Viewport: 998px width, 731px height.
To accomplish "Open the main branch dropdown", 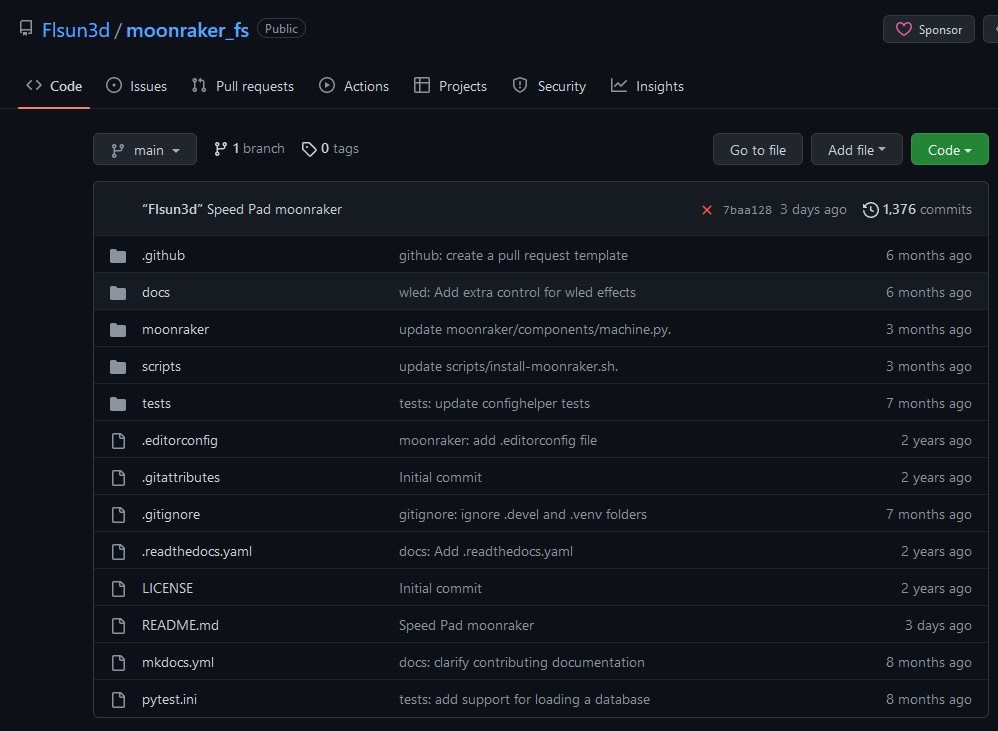I will pos(145,150).
